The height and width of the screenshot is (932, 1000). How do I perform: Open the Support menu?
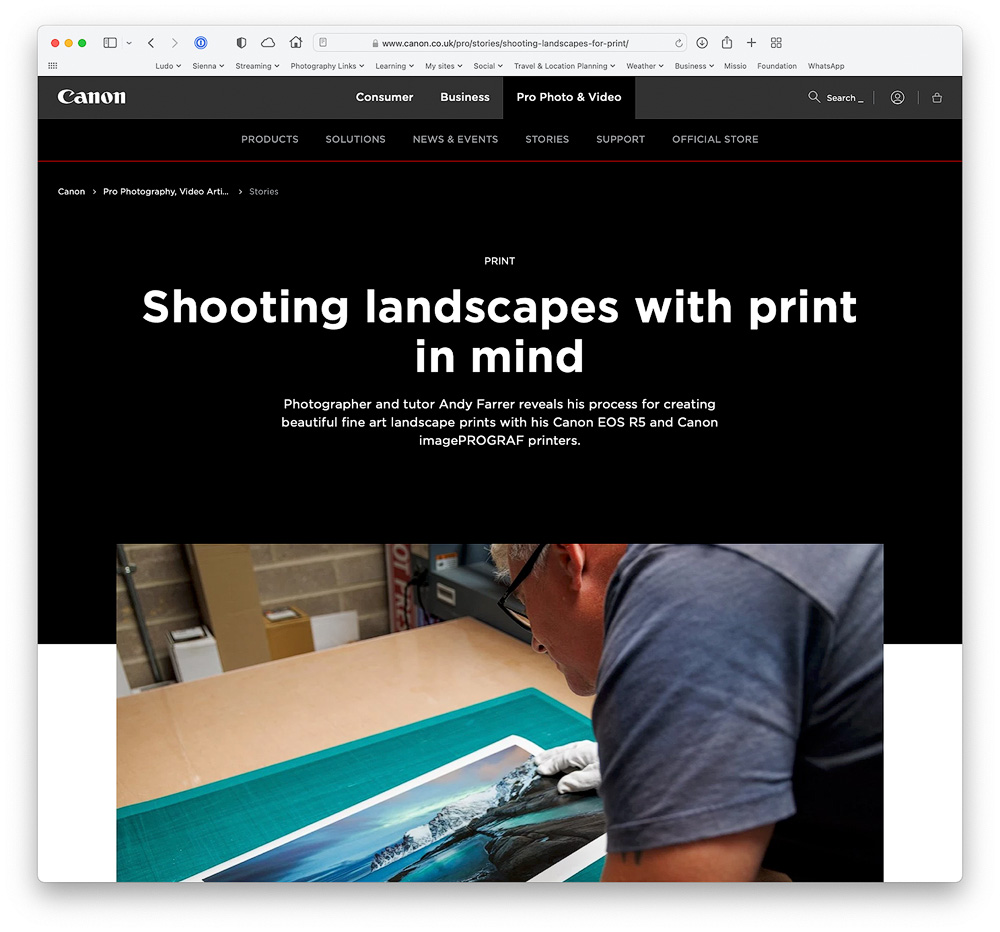click(621, 139)
